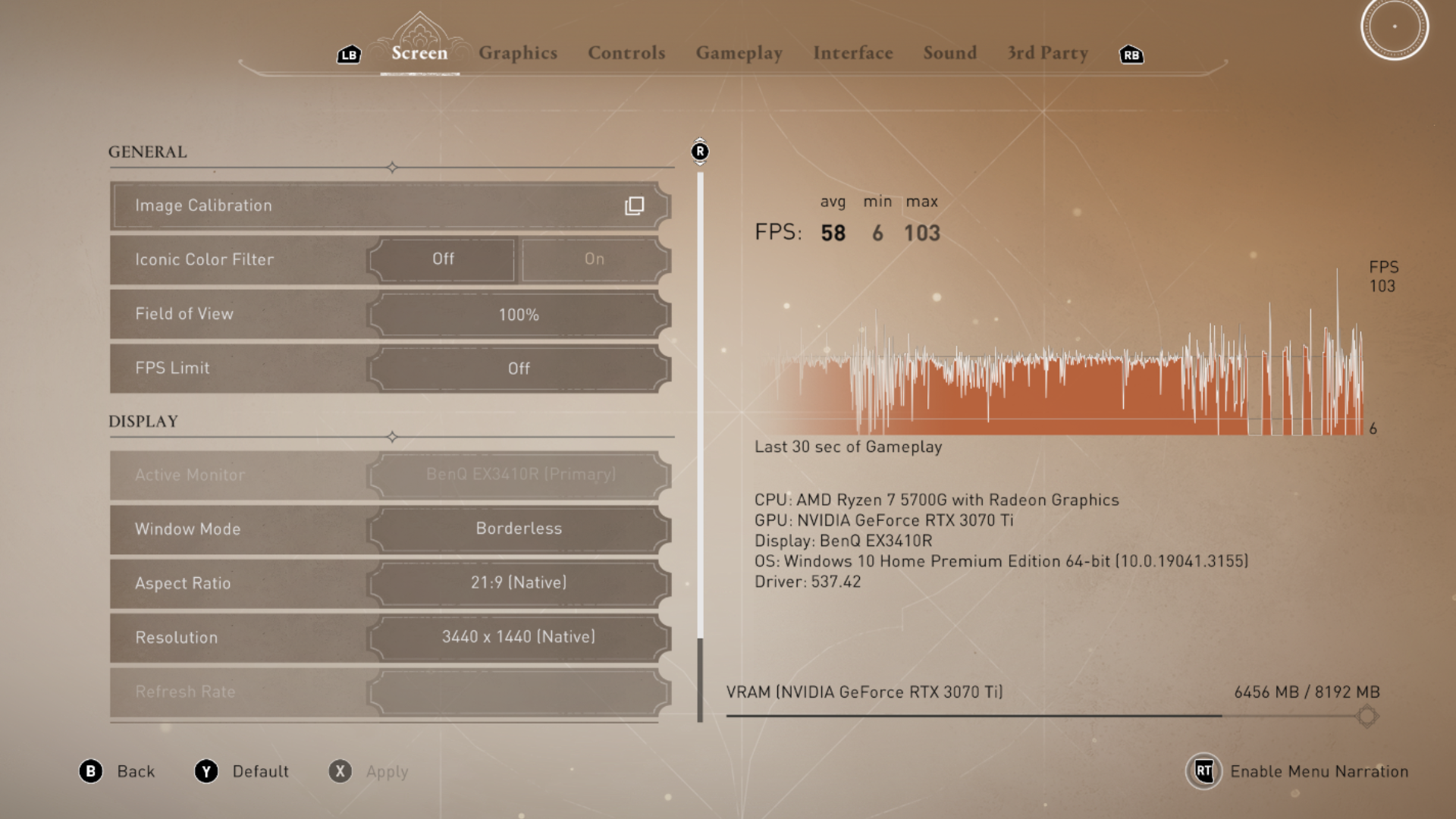Toggle Iconic Color Filter to On
The image size is (1456, 819).
[595, 259]
